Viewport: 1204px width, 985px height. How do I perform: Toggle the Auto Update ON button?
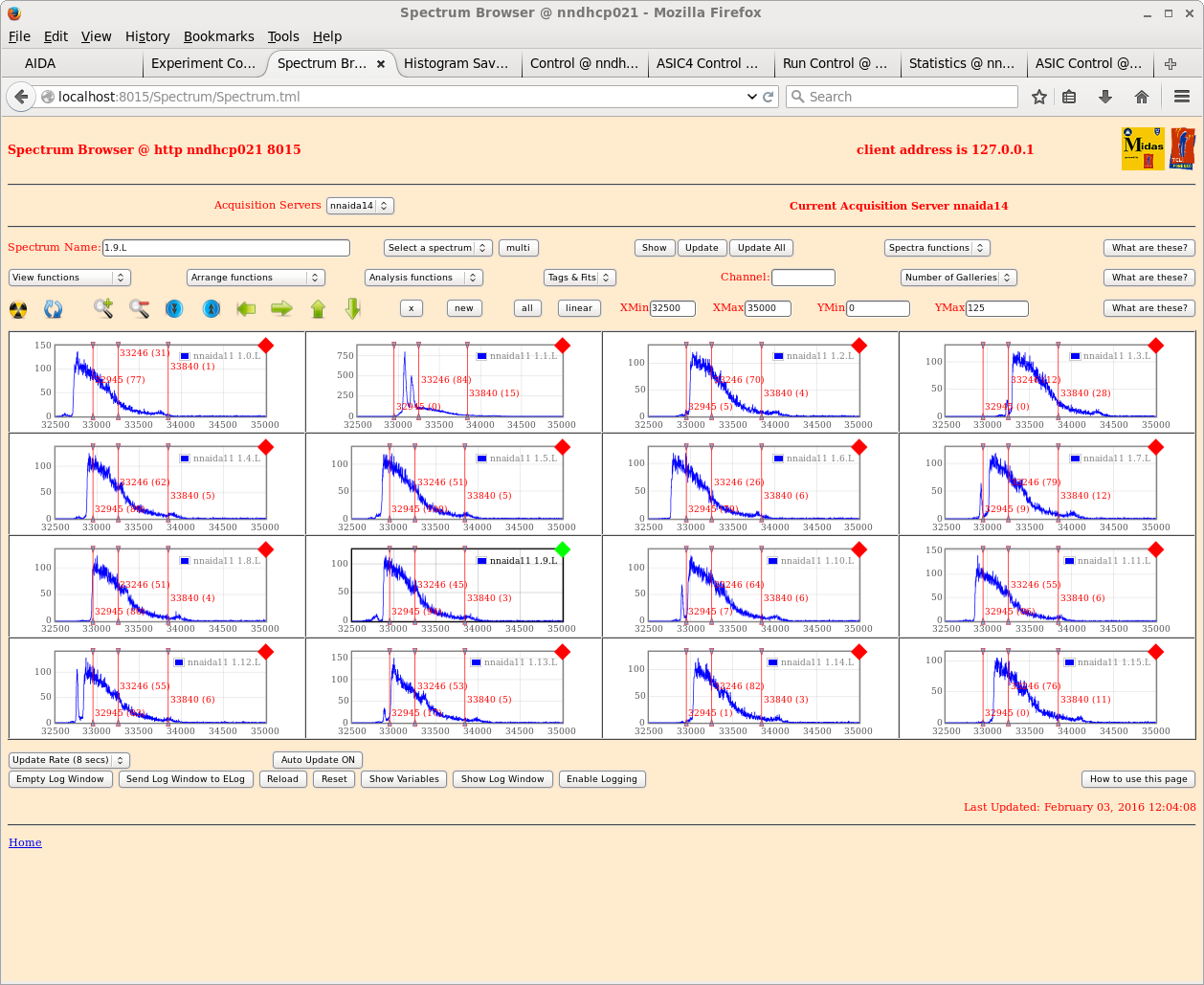click(x=318, y=760)
